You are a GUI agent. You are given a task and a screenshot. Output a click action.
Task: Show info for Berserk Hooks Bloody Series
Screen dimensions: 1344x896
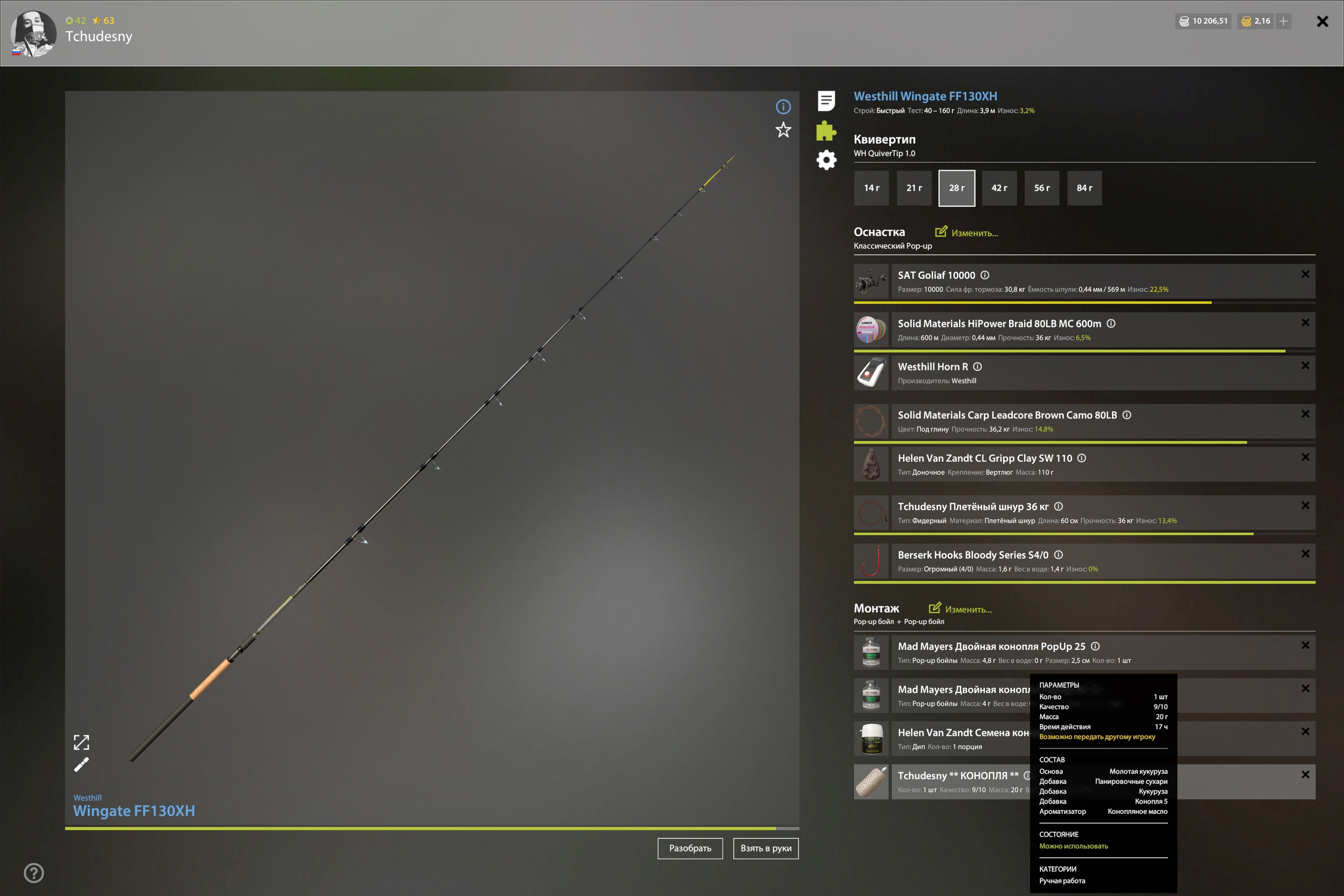[1058, 555]
